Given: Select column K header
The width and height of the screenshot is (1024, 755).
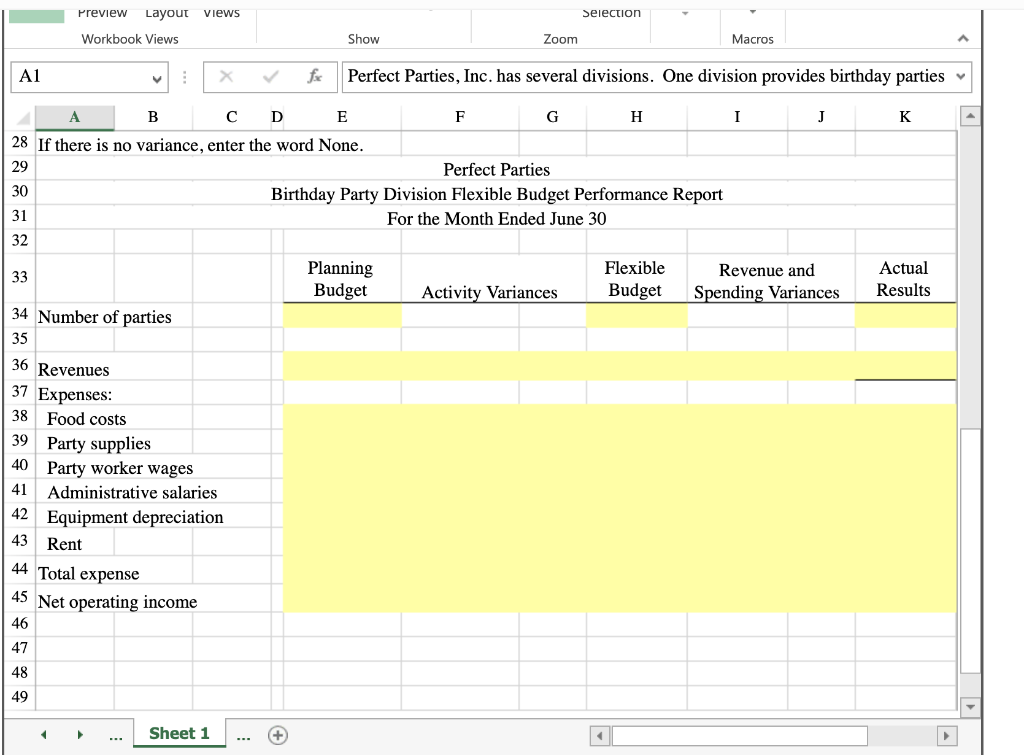Looking at the screenshot, I should click(x=905, y=117).
